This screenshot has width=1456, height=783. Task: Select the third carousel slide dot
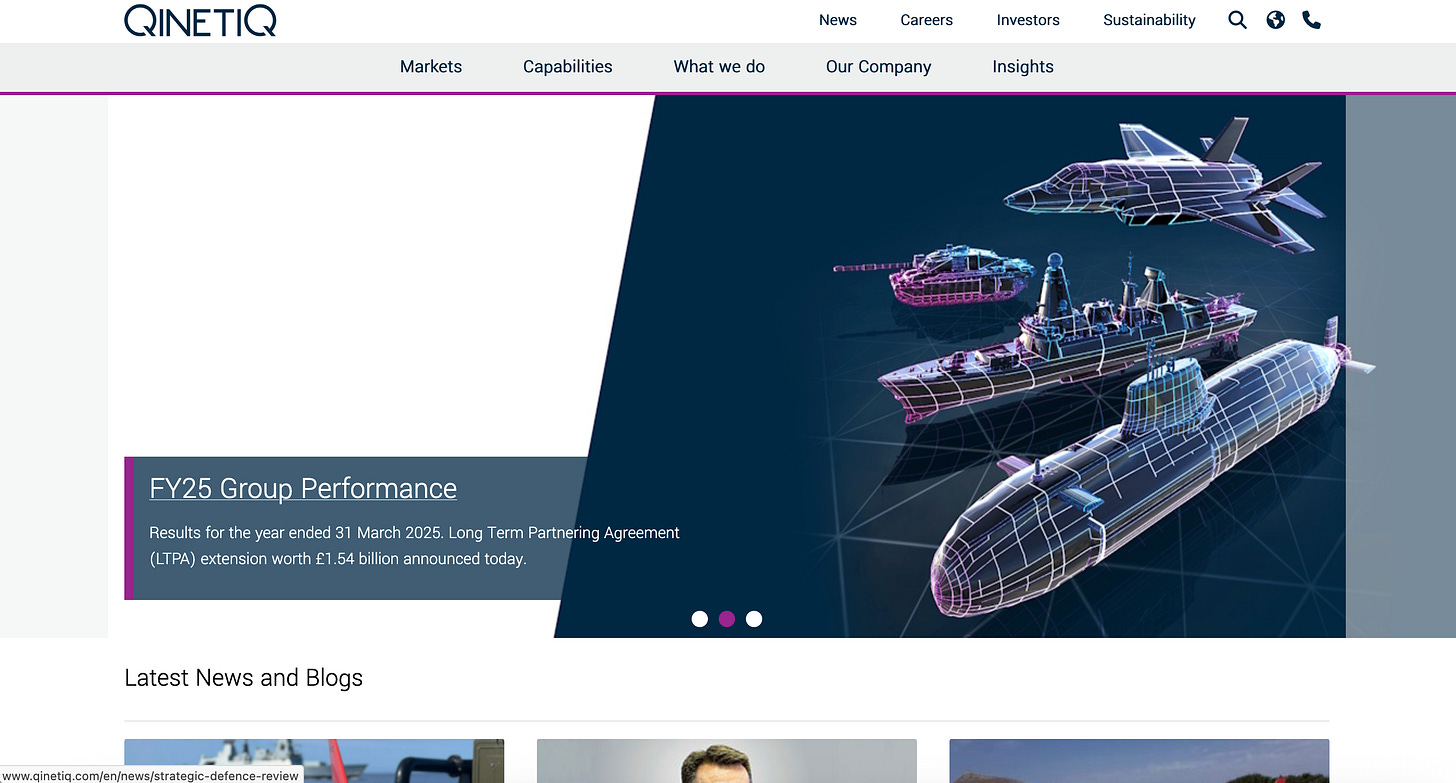point(754,619)
